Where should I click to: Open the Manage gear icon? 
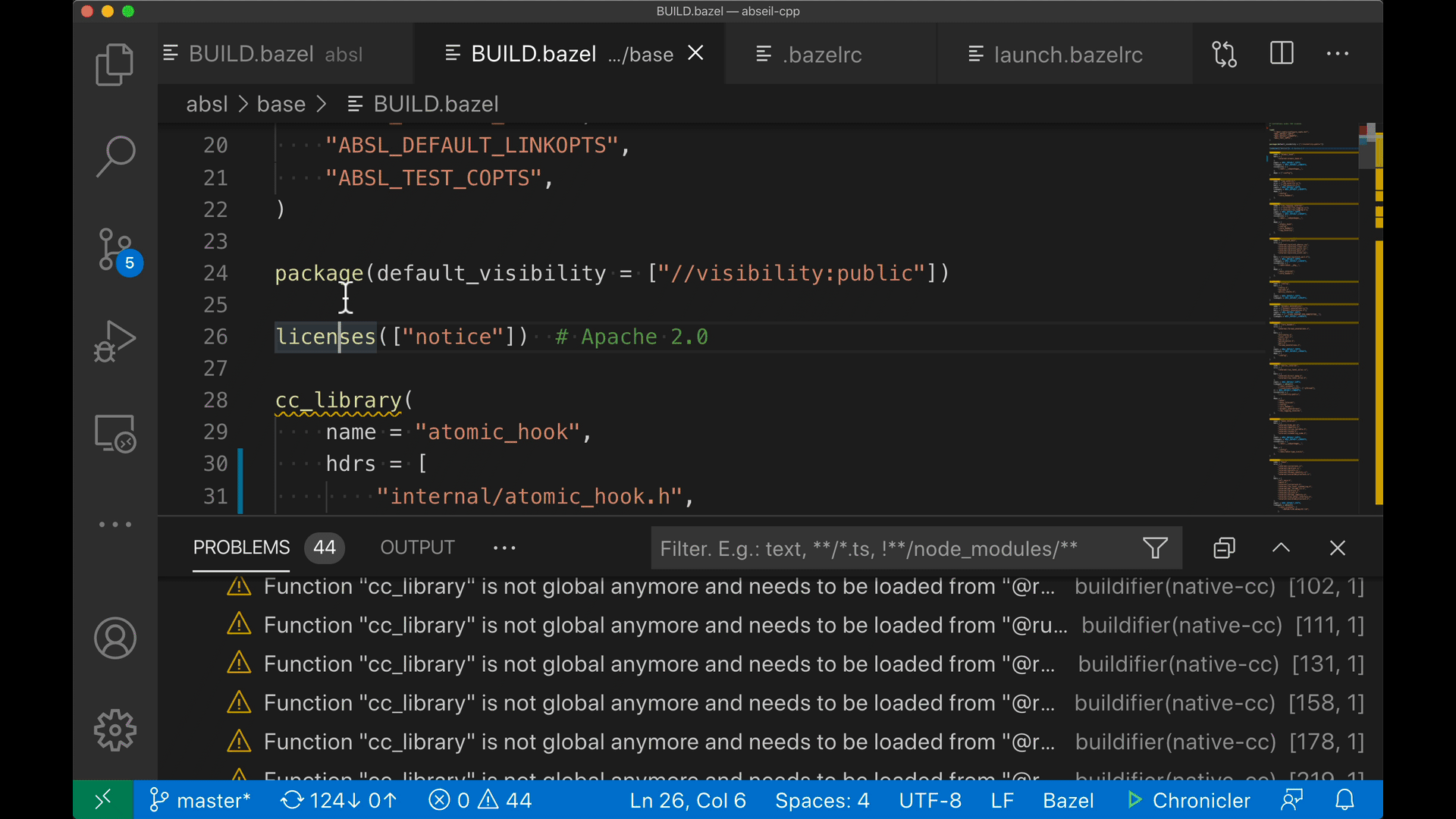tap(115, 730)
